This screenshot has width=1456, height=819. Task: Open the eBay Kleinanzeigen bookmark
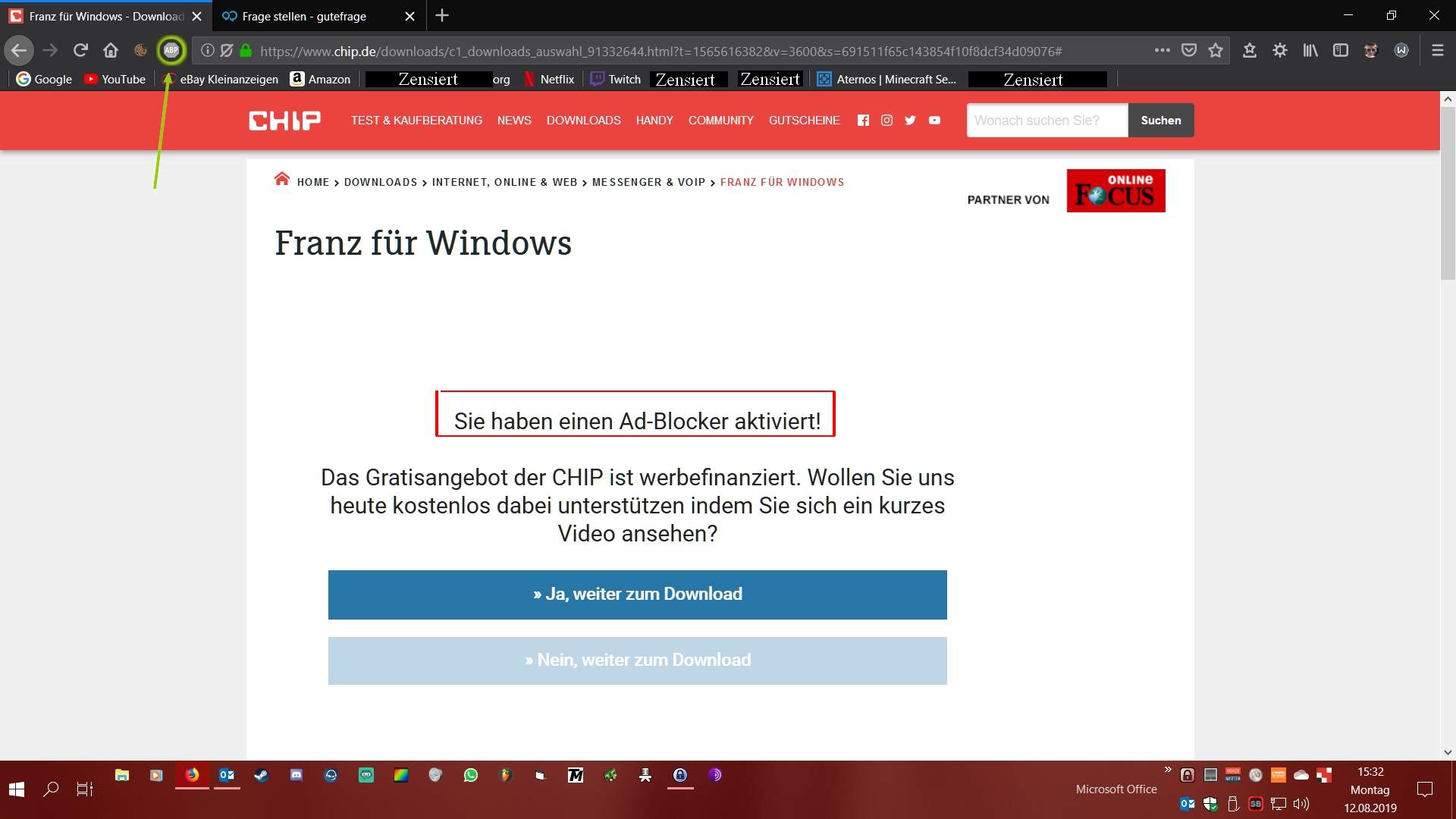[221, 79]
